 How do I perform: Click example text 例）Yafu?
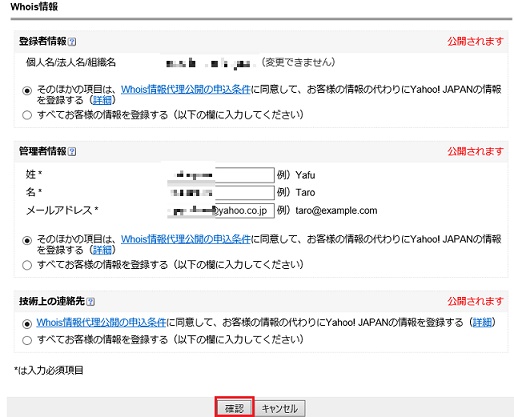coord(296,175)
